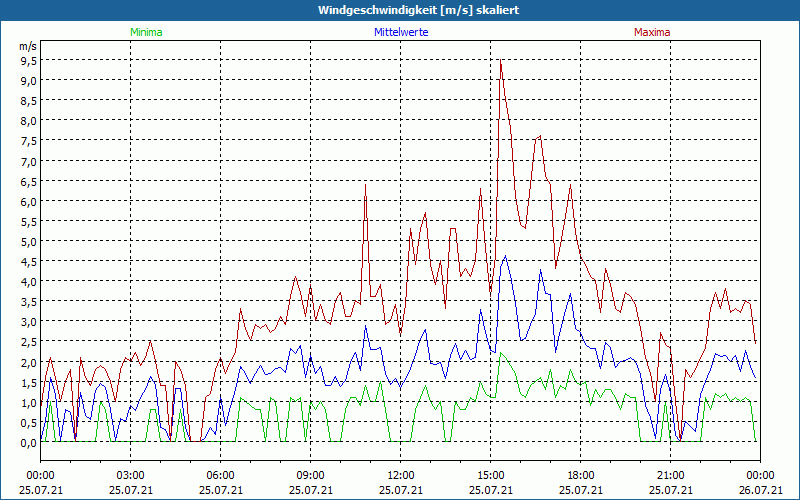Select the 09:00 time marker on the x-axis
This screenshot has width=800, height=500.
pos(311,475)
